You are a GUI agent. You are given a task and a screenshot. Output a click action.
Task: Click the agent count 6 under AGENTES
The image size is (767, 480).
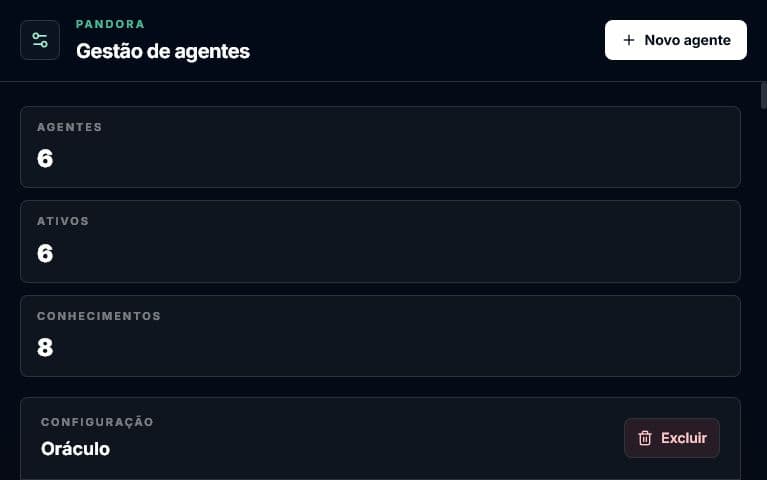[45, 159]
